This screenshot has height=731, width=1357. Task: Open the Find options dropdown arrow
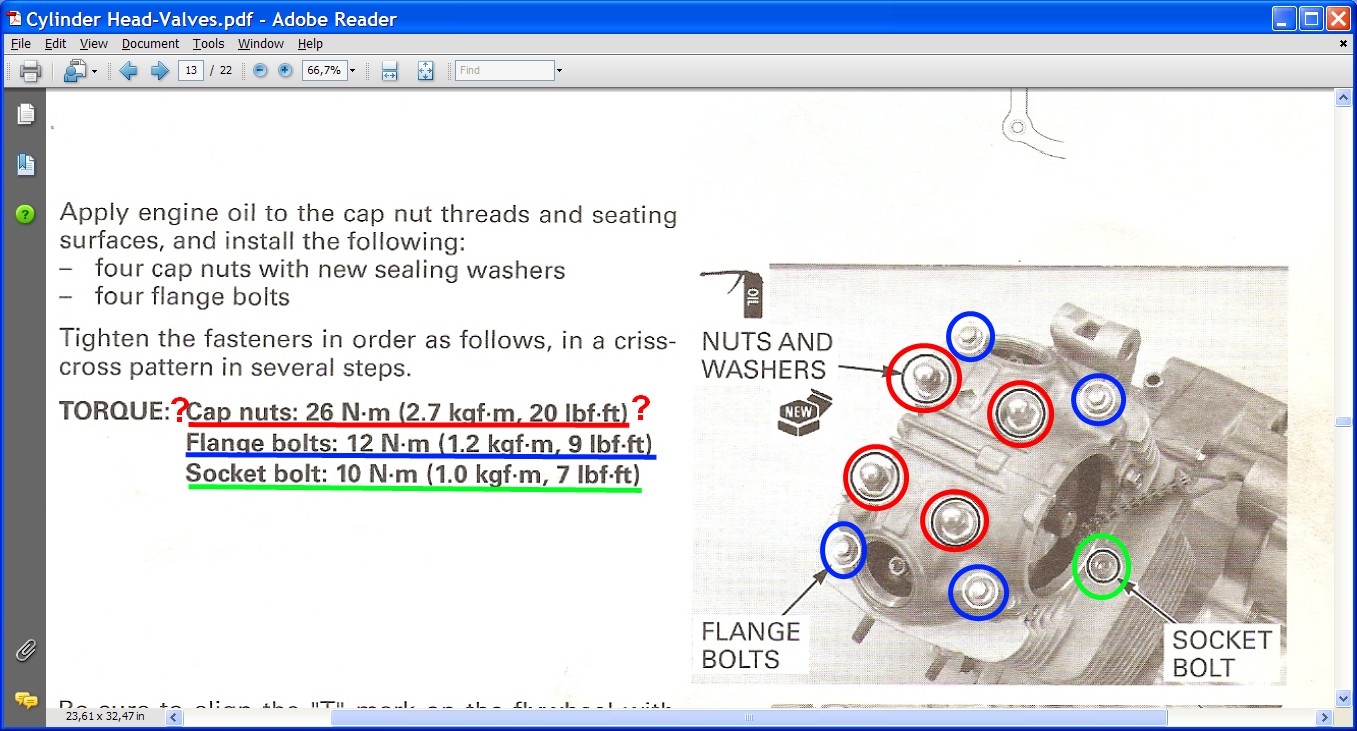click(x=559, y=71)
